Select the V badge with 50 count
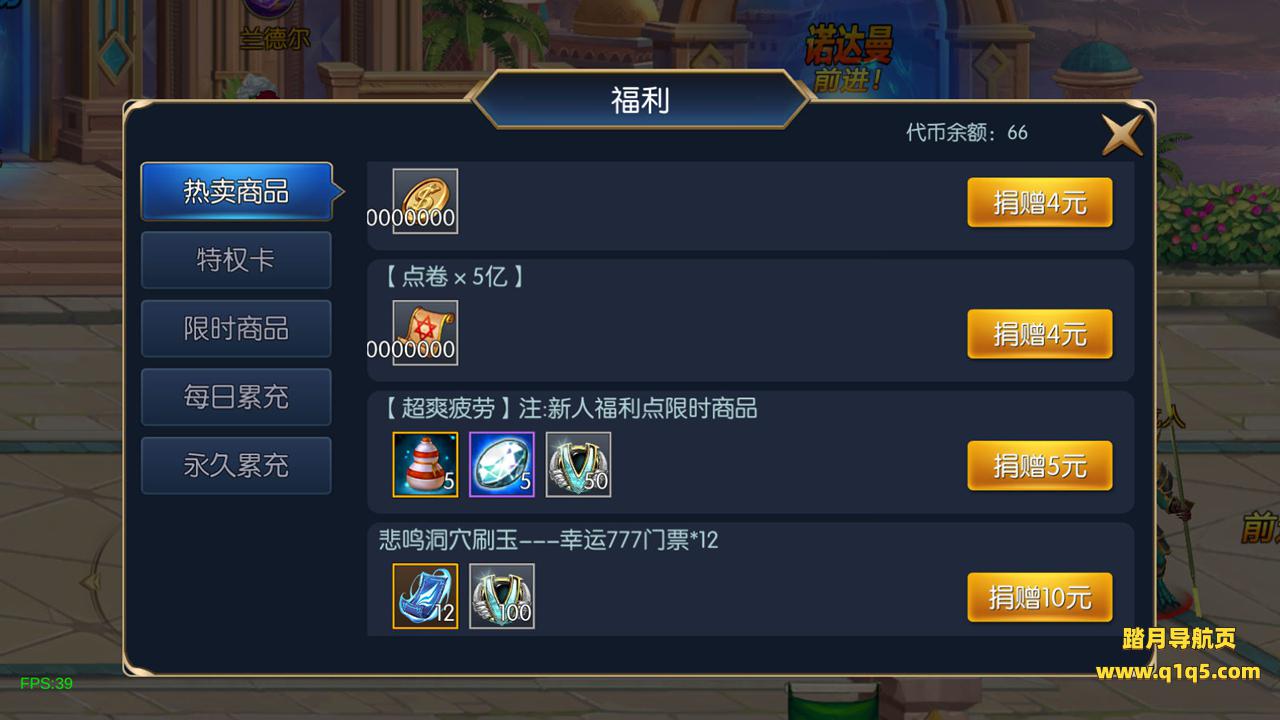The image size is (1280, 720). tap(578, 465)
